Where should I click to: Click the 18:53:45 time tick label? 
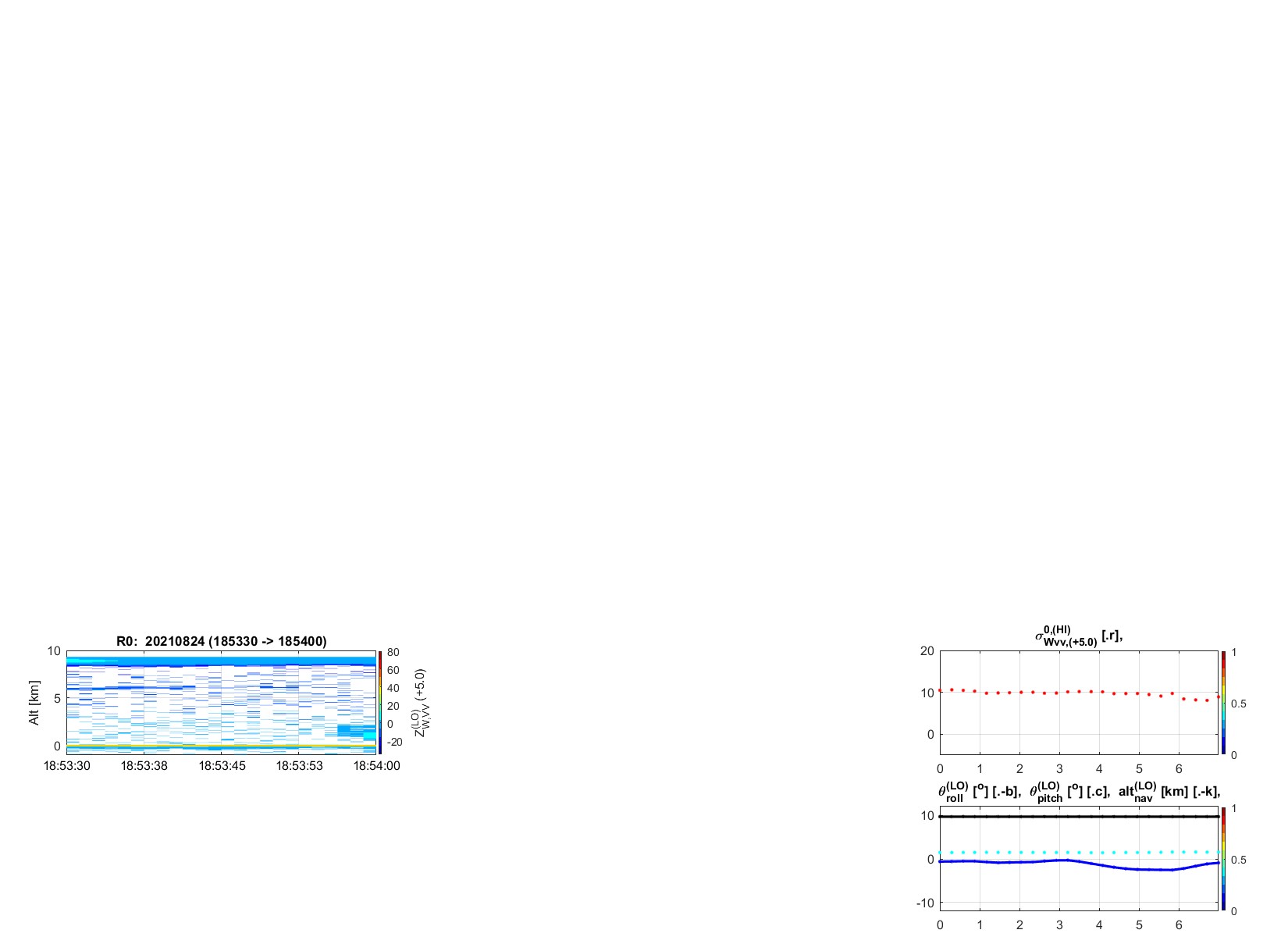pyautogui.click(x=222, y=766)
